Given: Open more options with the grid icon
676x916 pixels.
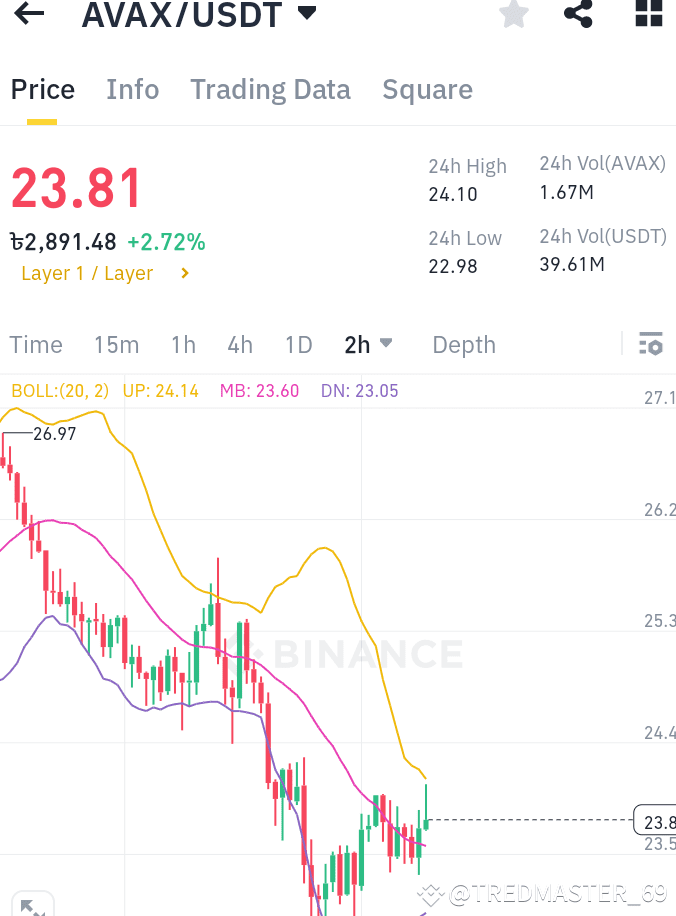Looking at the screenshot, I should [647, 15].
